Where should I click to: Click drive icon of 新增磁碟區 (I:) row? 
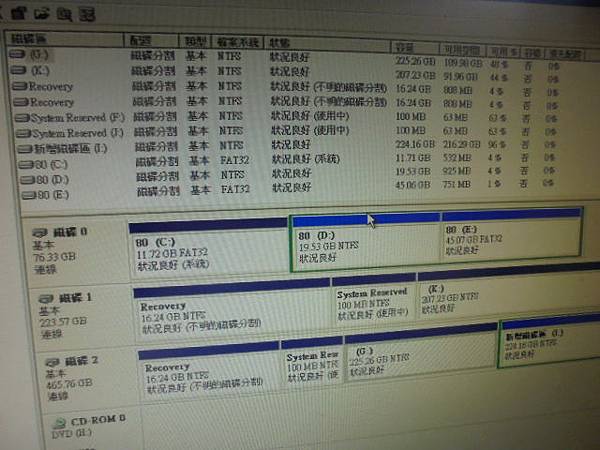pos(25,149)
